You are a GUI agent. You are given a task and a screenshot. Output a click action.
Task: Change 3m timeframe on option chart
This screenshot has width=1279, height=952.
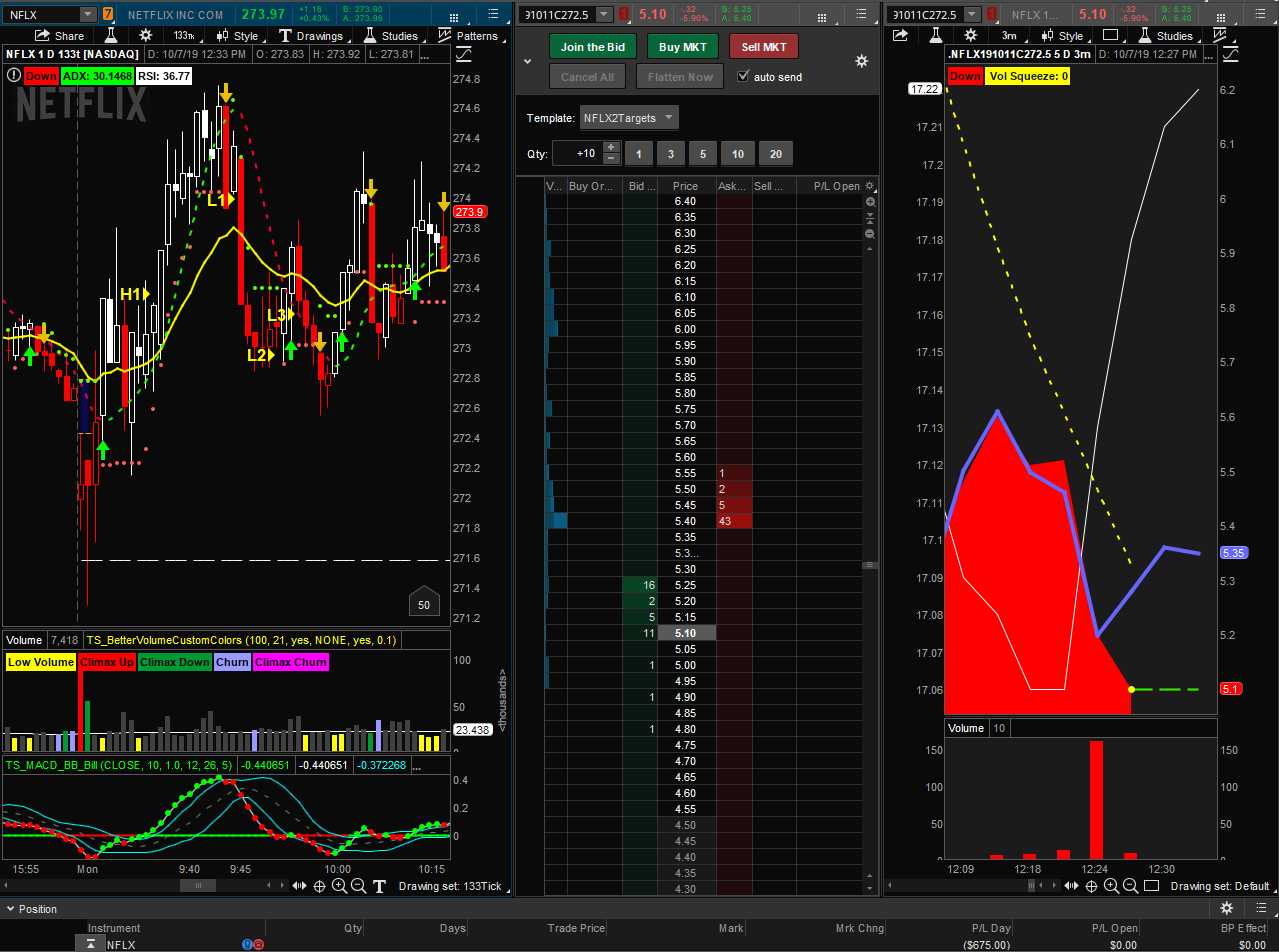[x=1010, y=36]
